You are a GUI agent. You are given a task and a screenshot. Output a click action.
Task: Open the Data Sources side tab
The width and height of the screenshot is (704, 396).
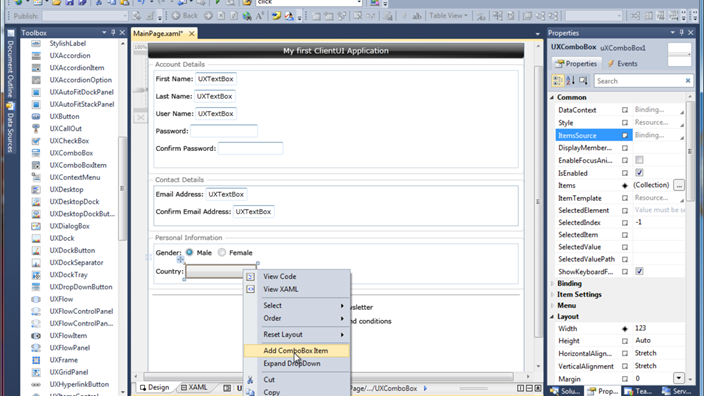coord(10,128)
